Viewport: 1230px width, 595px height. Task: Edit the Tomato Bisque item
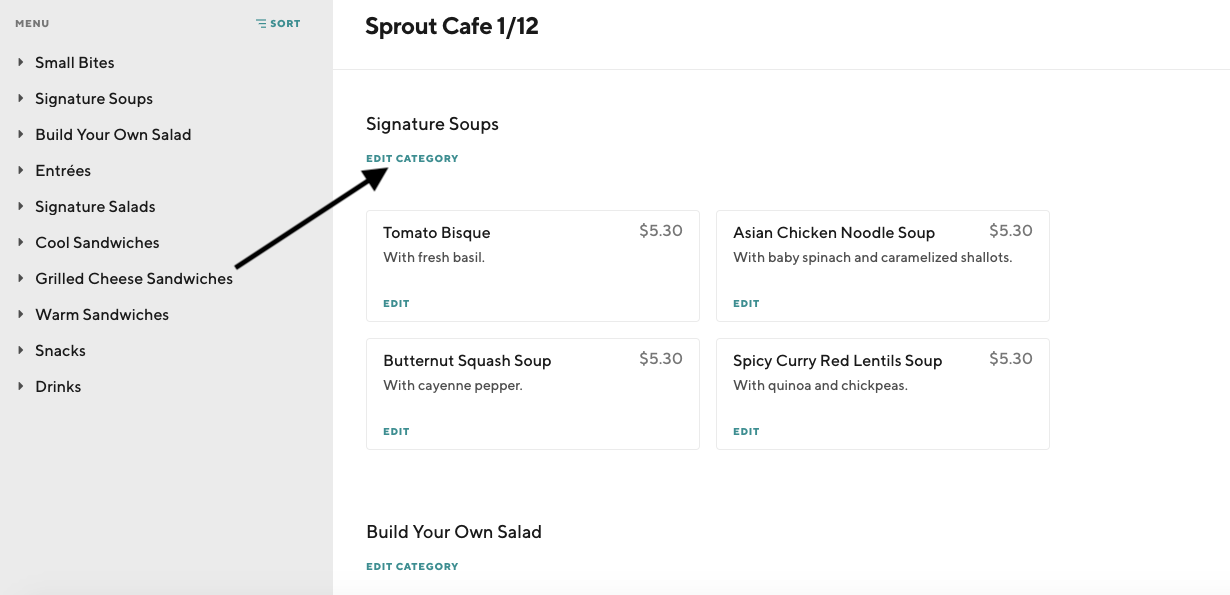(x=396, y=304)
